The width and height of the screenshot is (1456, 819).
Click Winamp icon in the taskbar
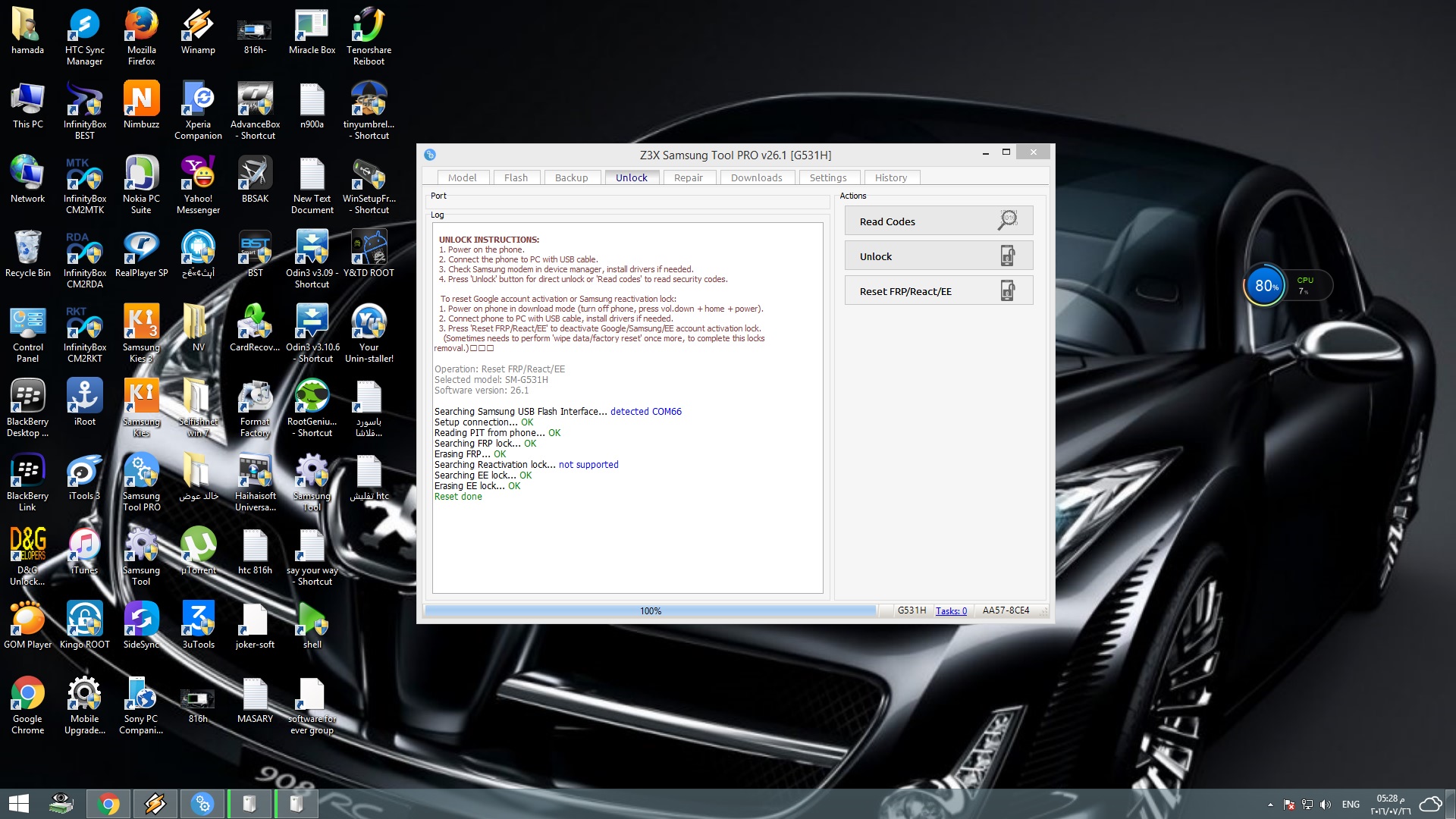click(155, 804)
